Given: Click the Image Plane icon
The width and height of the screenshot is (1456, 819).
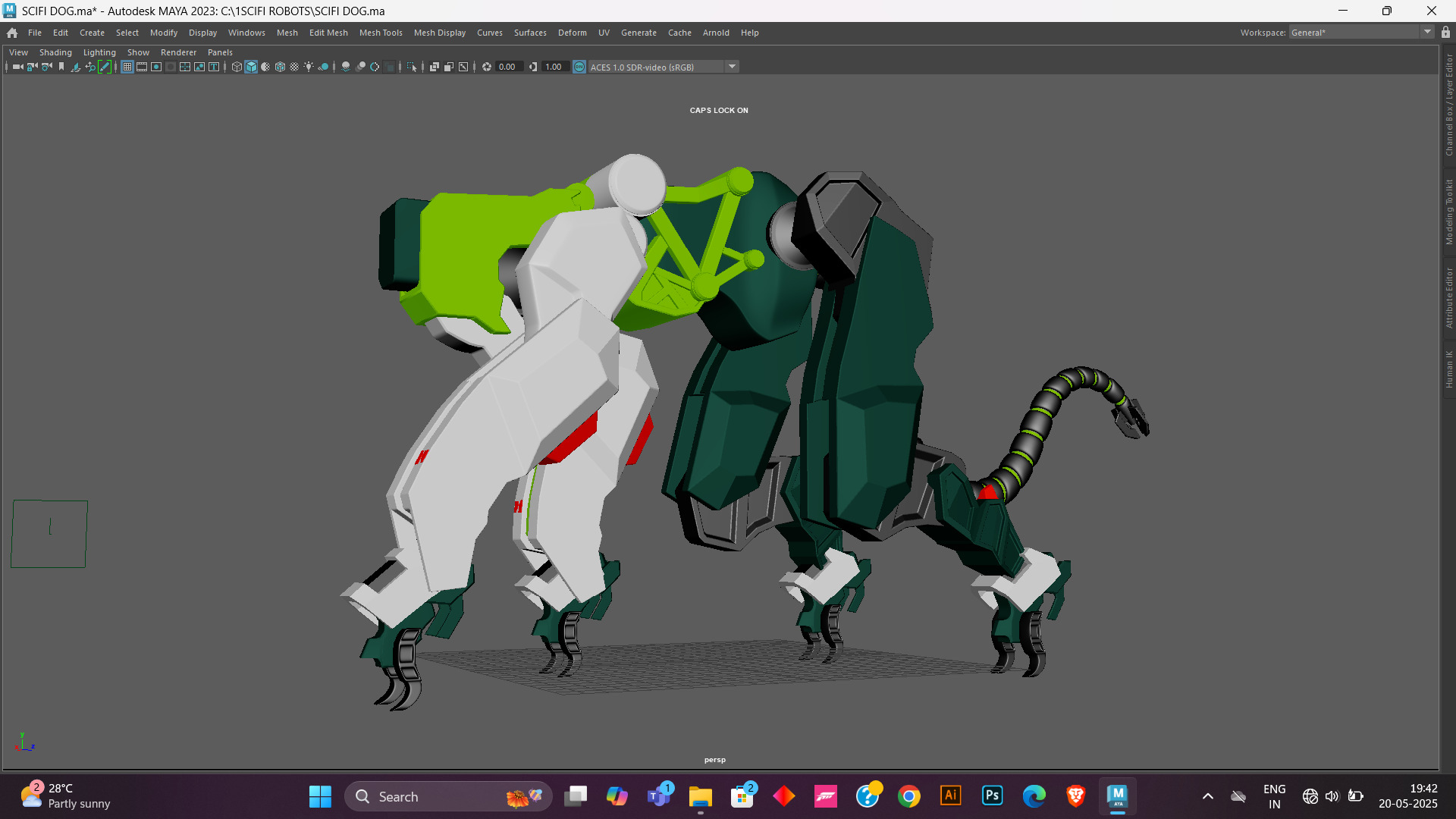Looking at the screenshot, I should coord(76,67).
